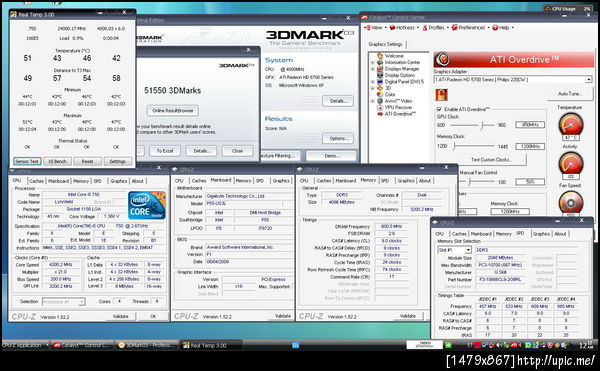Click the 3D settings tree icon
Image resolution: width=600 pixels, height=371 pixels.
pyautogui.click(x=380, y=88)
